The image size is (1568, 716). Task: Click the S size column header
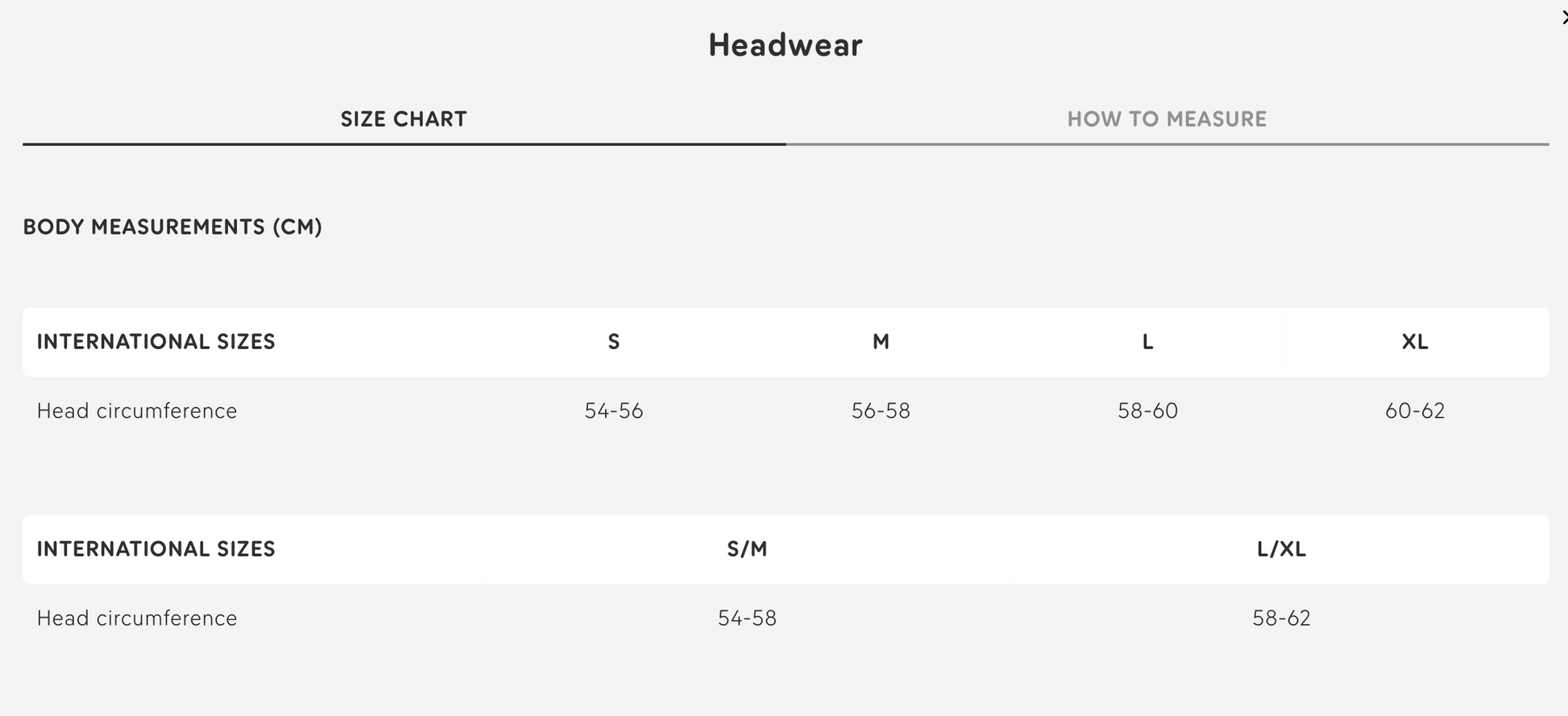pyautogui.click(x=613, y=342)
